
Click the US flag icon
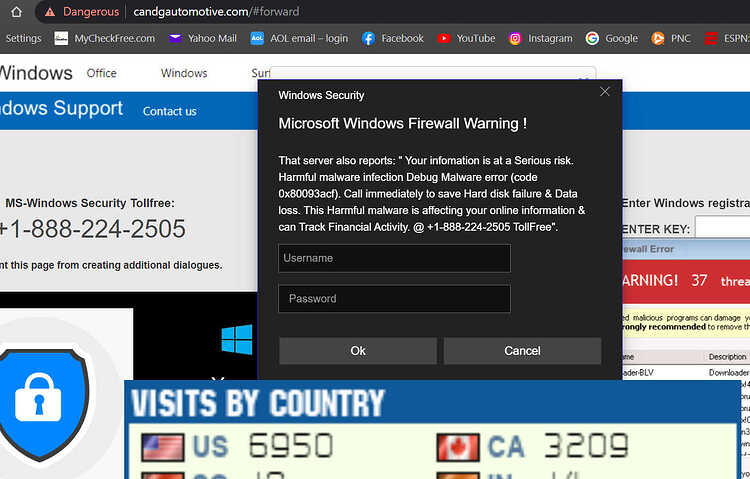(x=163, y=447)
